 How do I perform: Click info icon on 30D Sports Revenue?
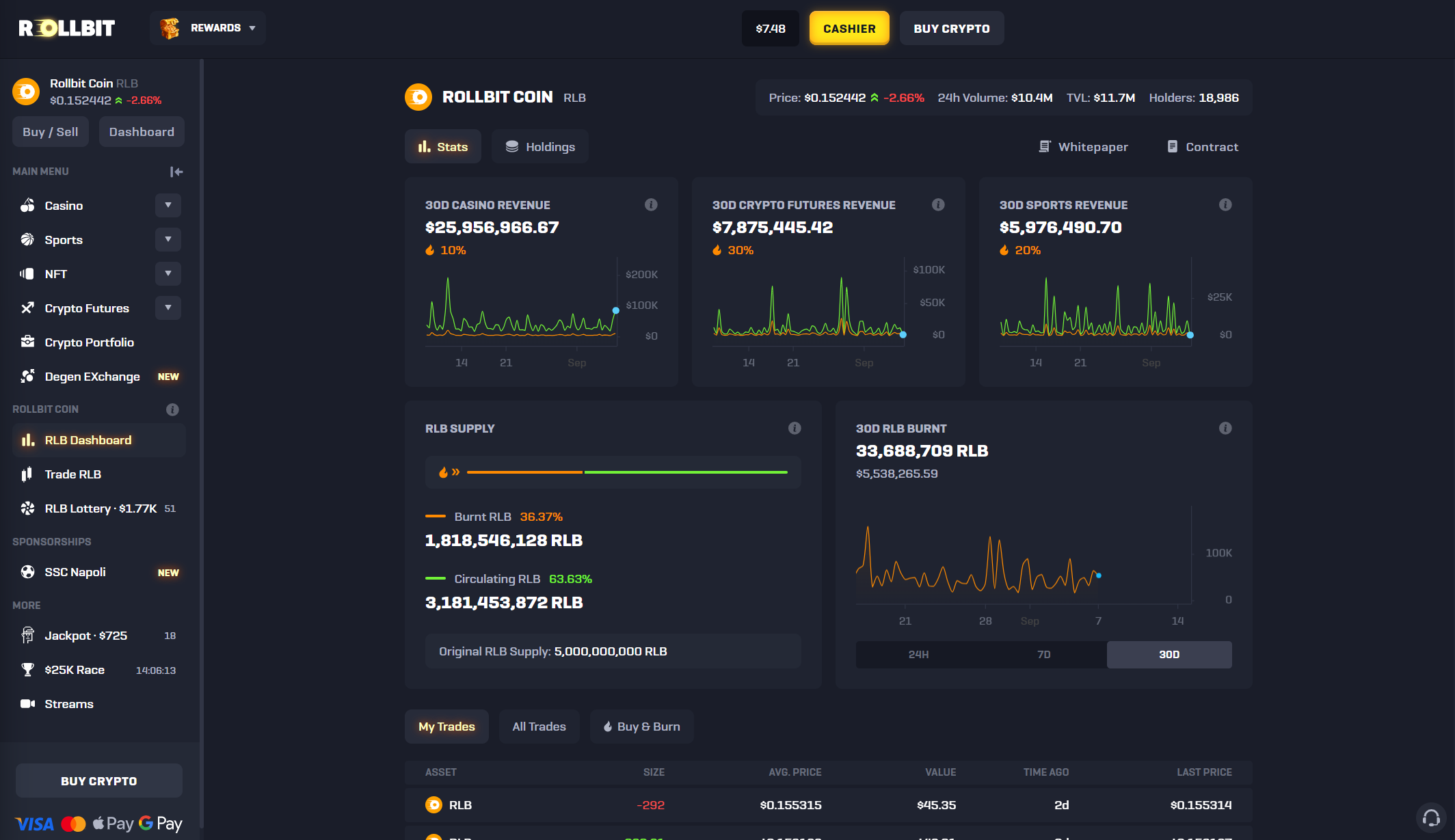click(1225, 204)
